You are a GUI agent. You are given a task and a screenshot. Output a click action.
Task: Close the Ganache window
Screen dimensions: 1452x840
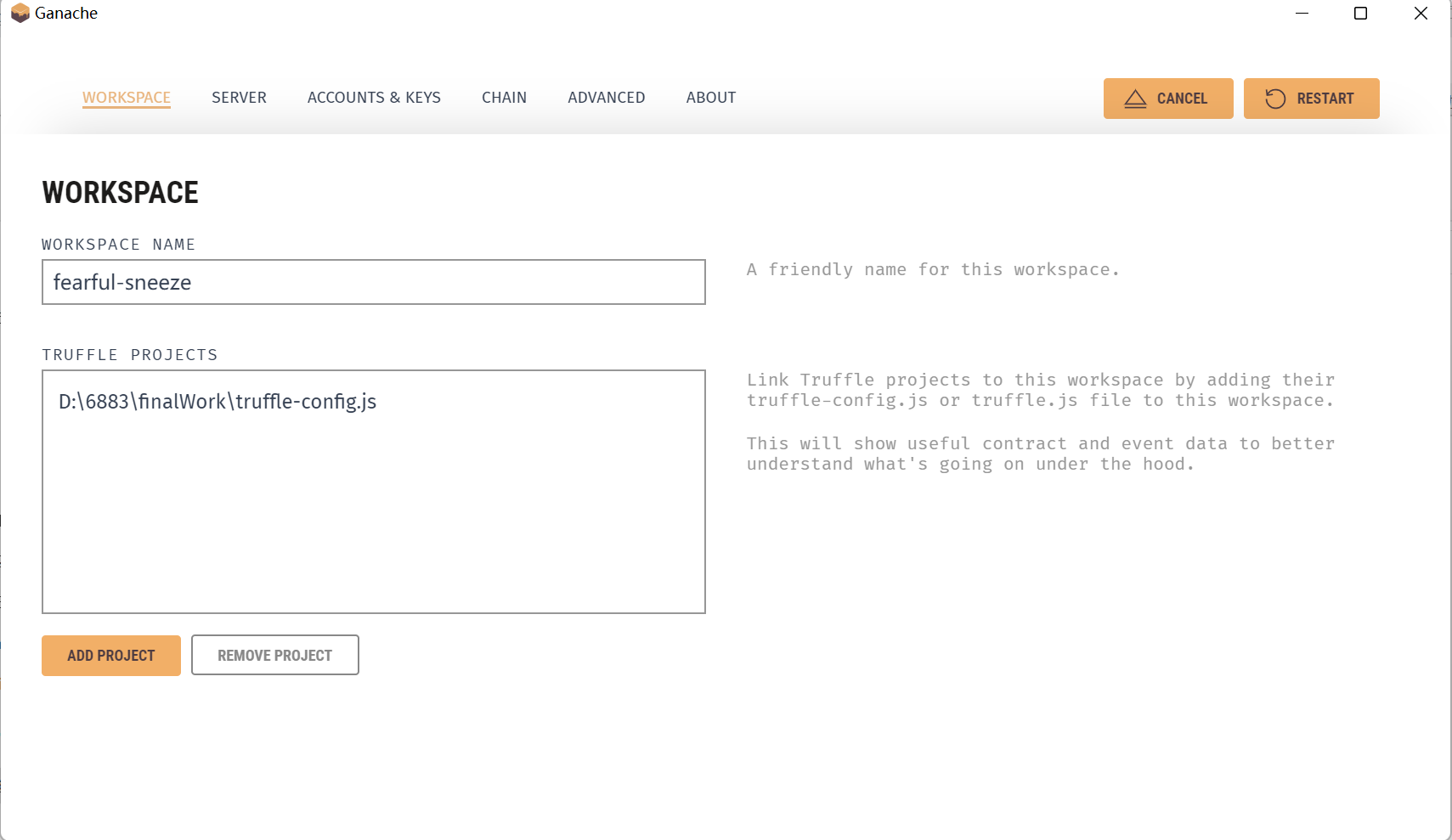point(1421,14)
